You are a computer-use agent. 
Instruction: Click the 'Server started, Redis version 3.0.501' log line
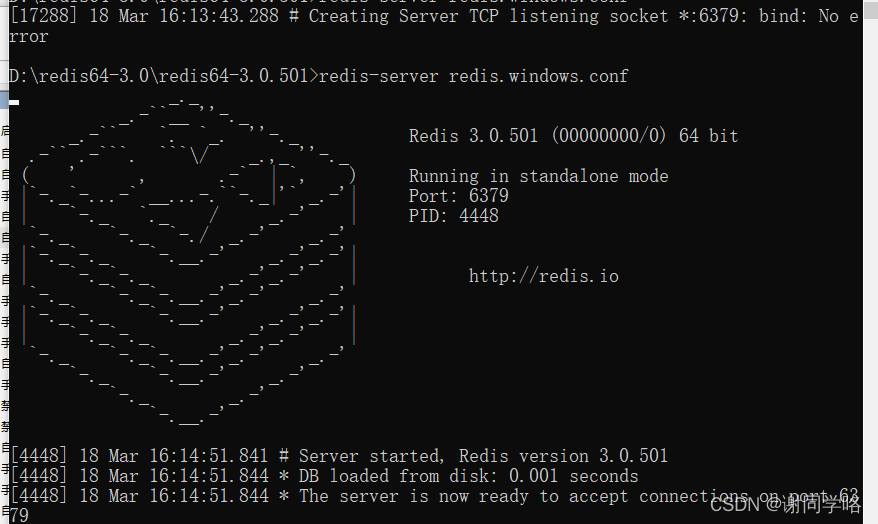coord(339,456)
